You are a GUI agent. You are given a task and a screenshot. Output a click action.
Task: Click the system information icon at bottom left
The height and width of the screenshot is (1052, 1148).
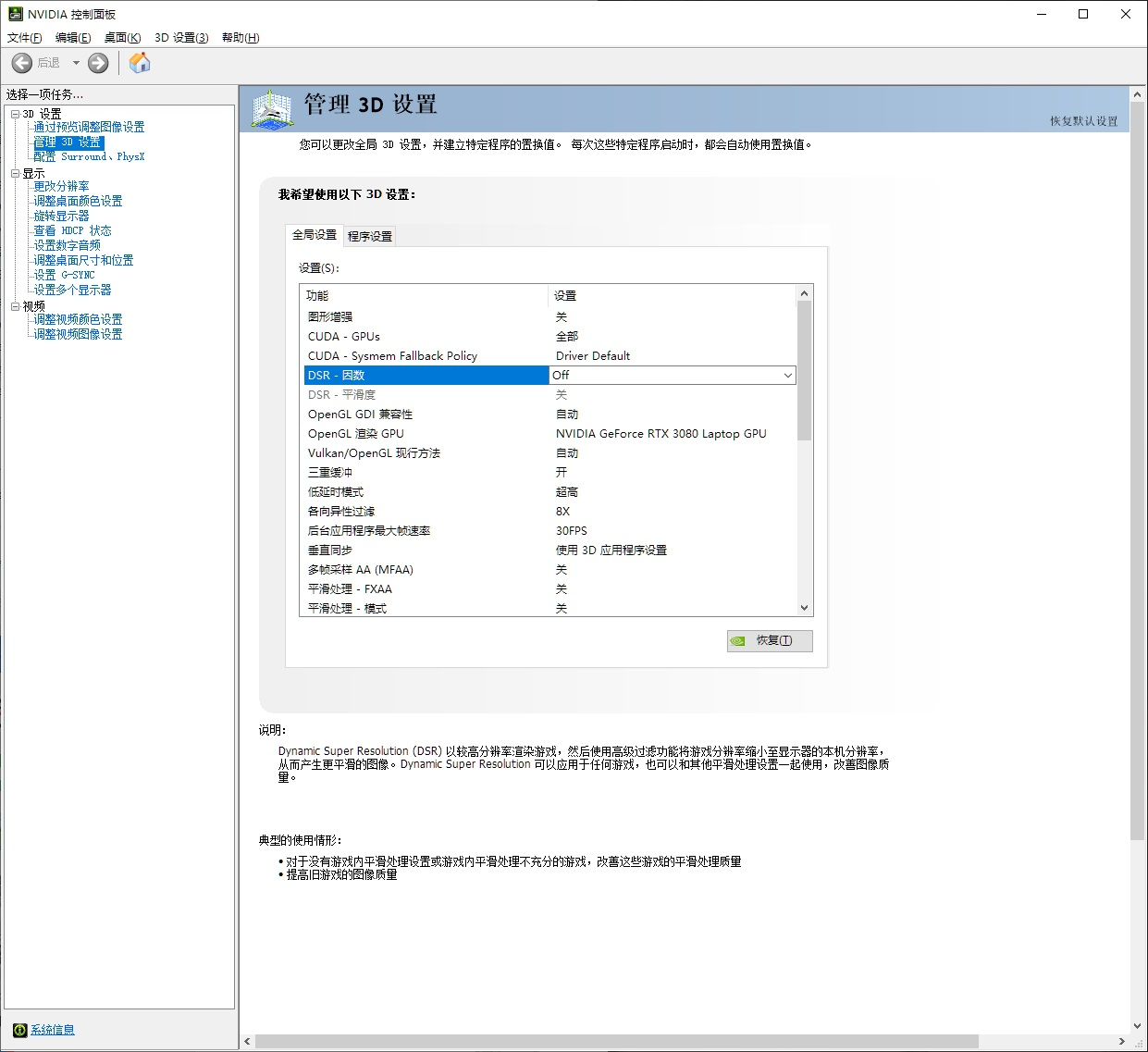coord(19,1030)
